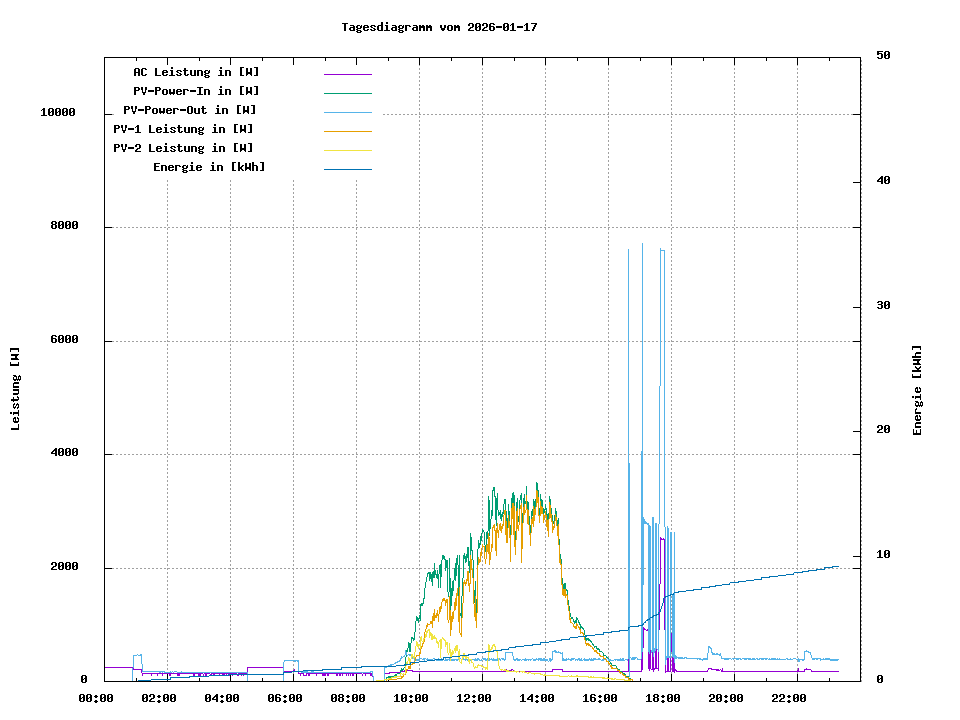Click the light blue PV-Power-Out line sample
960x720 pixels.
click(347, 112)
